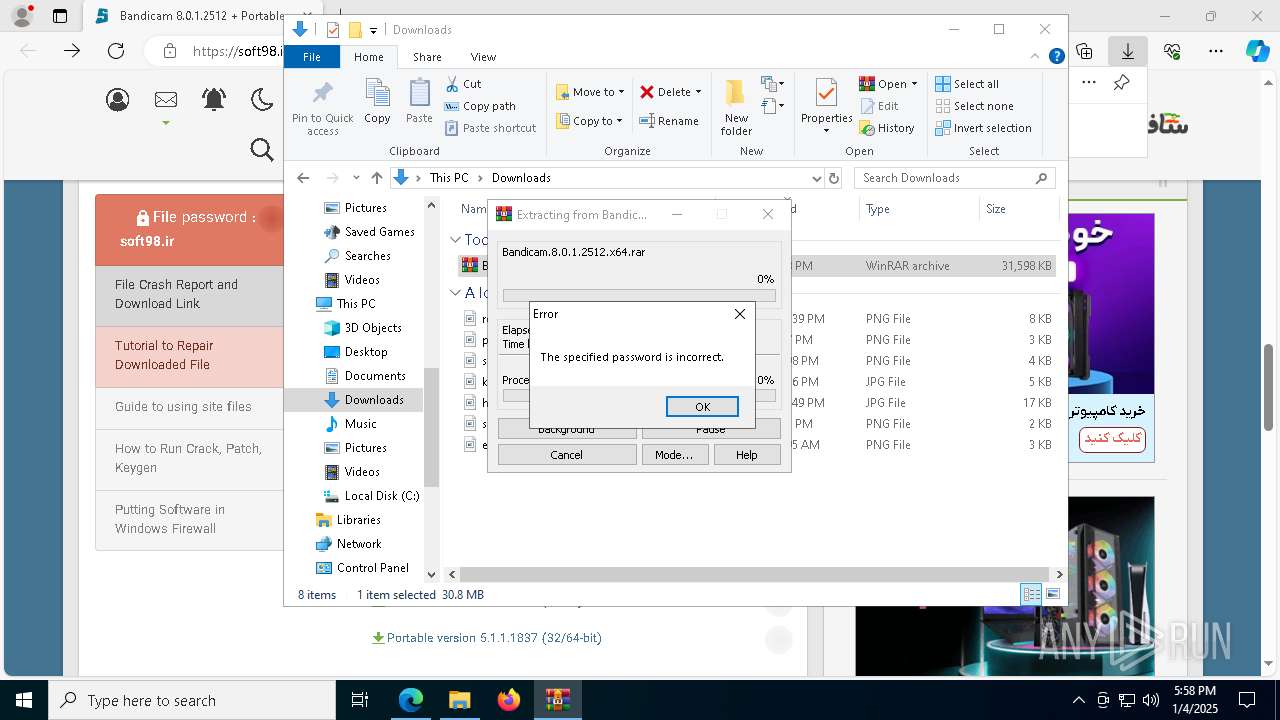Screen dimensions: 1280x720
Task: Click the Explorer back arrow
Action: point(304,178)
